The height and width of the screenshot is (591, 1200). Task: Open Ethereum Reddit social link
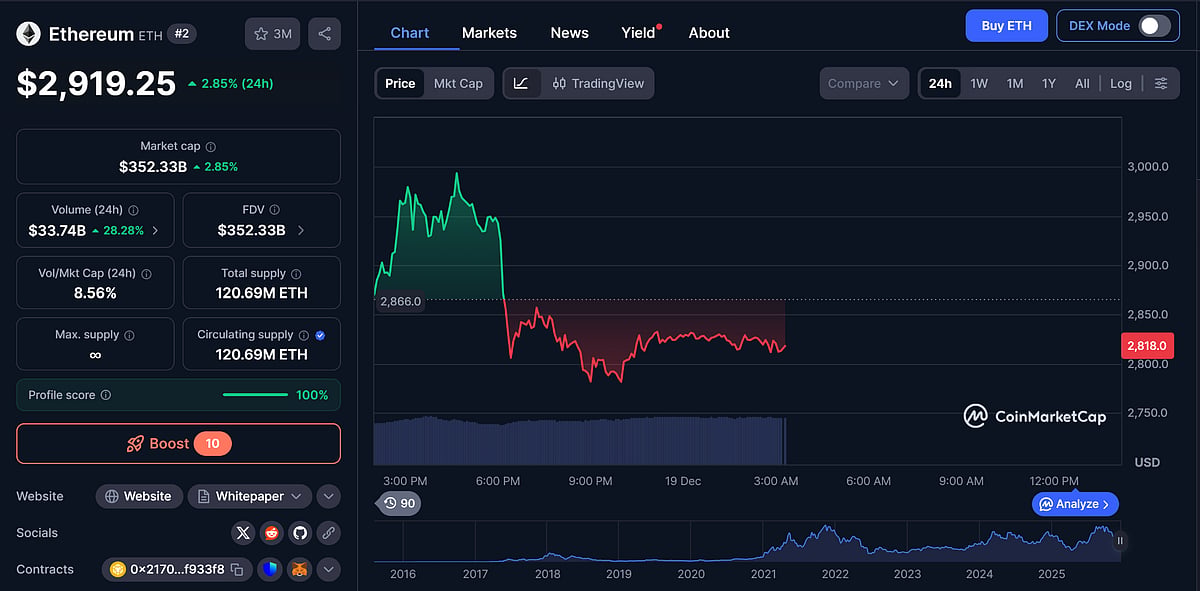pos(271,533)
